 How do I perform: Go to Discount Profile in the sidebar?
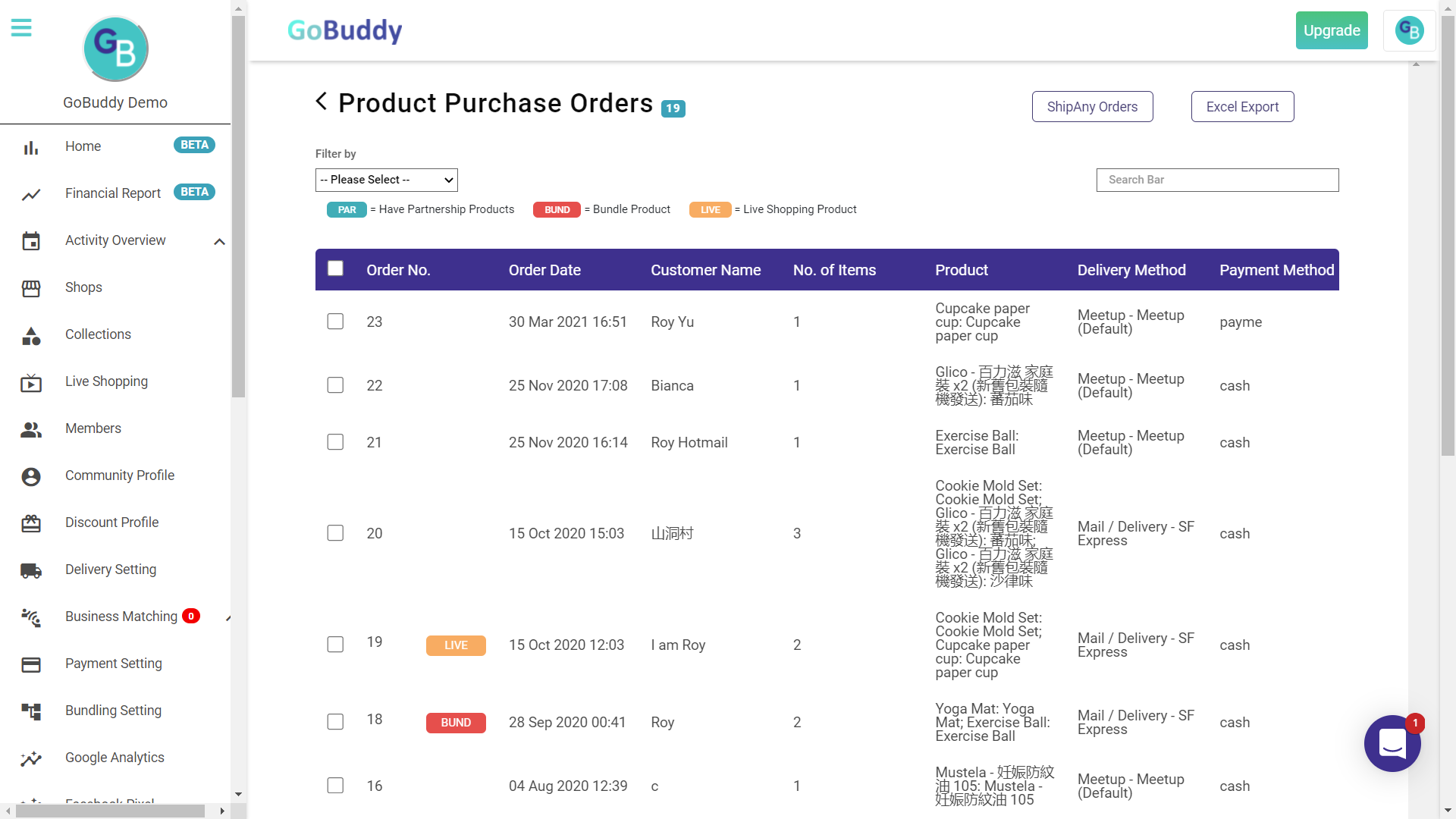tap(111, 522)
